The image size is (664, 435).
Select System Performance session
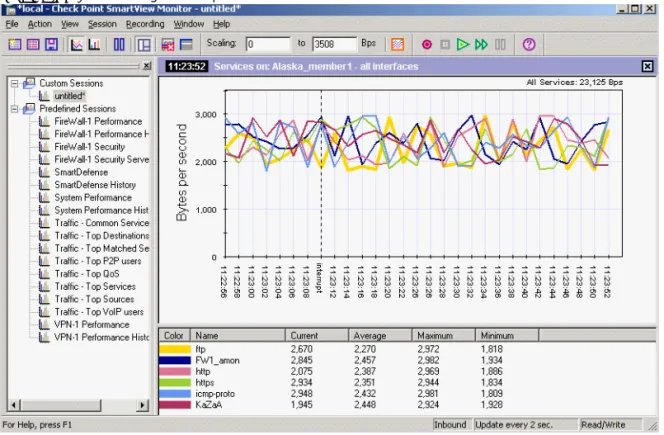pos(93,198)
